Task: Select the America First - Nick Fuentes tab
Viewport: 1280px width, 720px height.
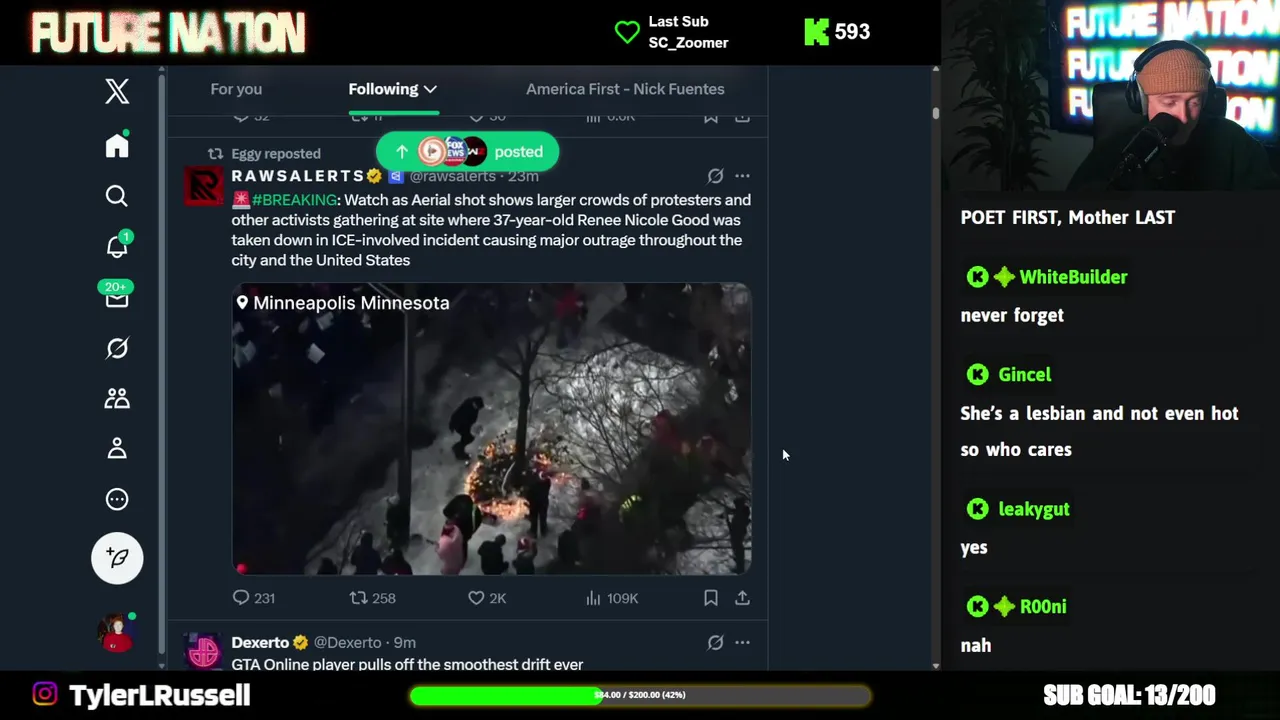Action: pos(625,89)
